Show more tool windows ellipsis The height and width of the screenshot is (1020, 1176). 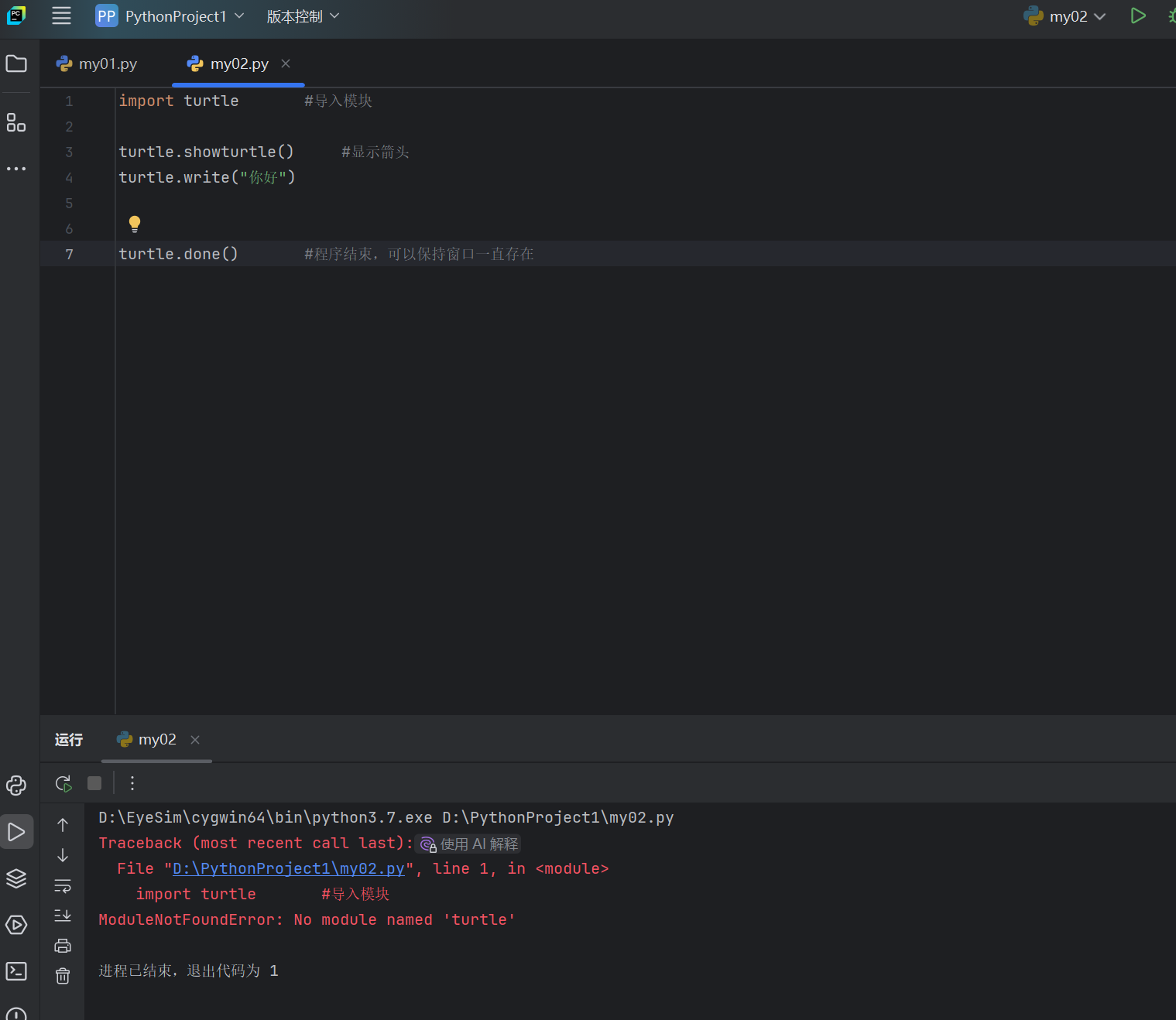coord(16,168)
